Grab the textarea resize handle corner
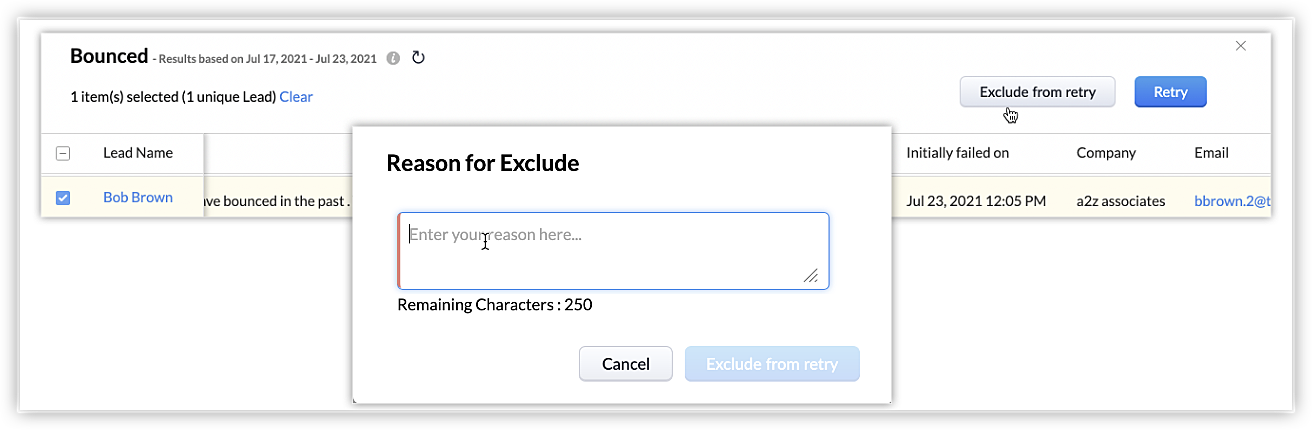This screenshot has height=430, width=1312. pyautogui.click(x=810, y=276)
